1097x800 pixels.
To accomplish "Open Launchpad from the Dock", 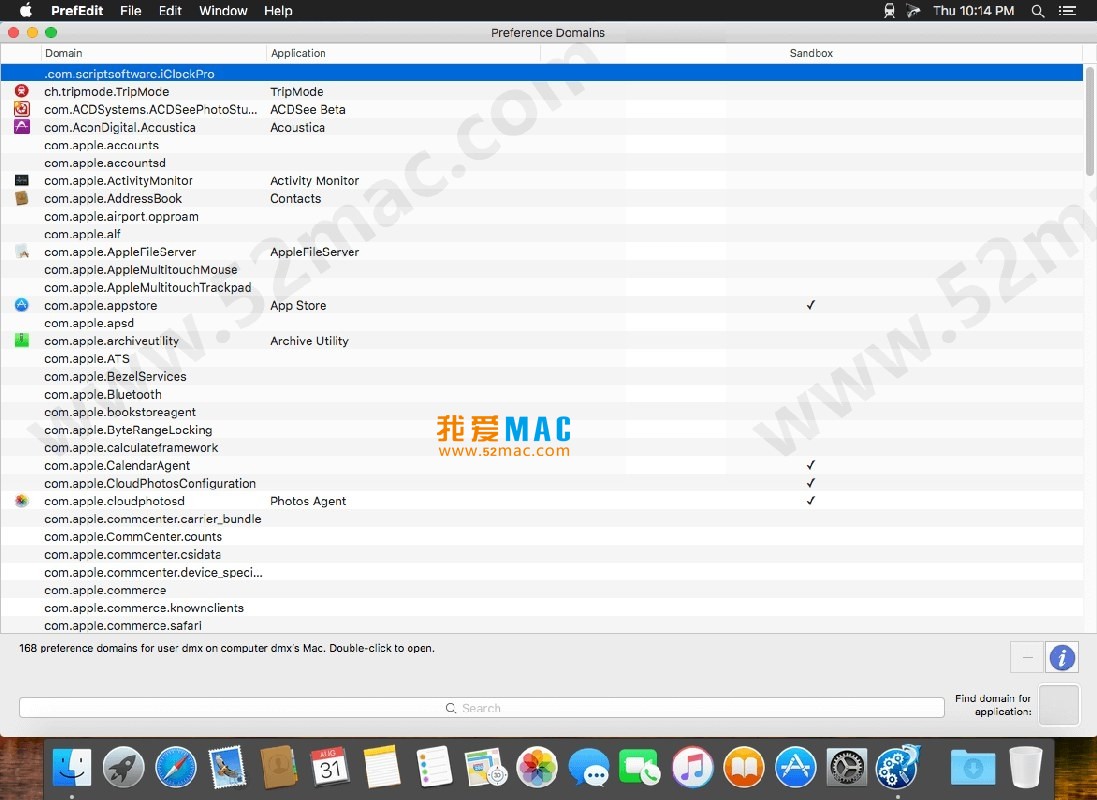I will [x=123, y=768].
